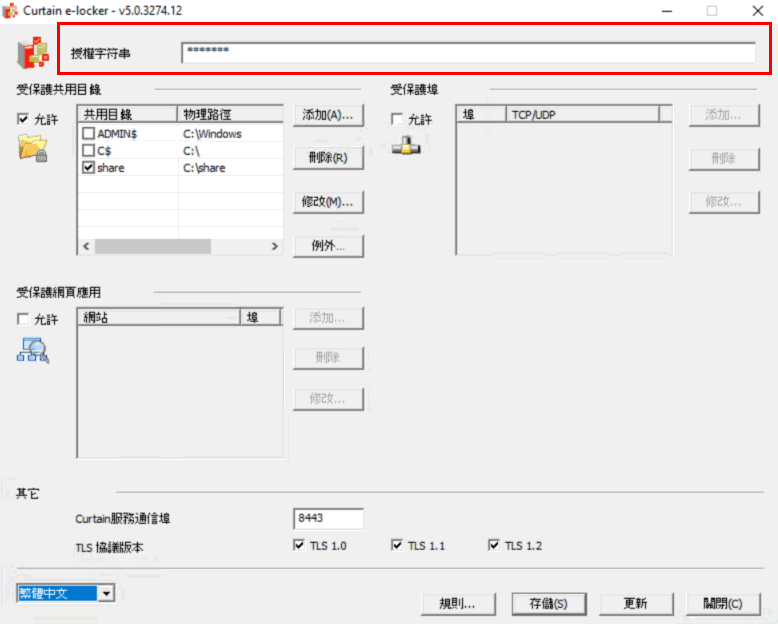Sort by 共用目錄 column header
Image resolution: width=778 pixels, height=624 pixels.
click(x=128, y=115)
